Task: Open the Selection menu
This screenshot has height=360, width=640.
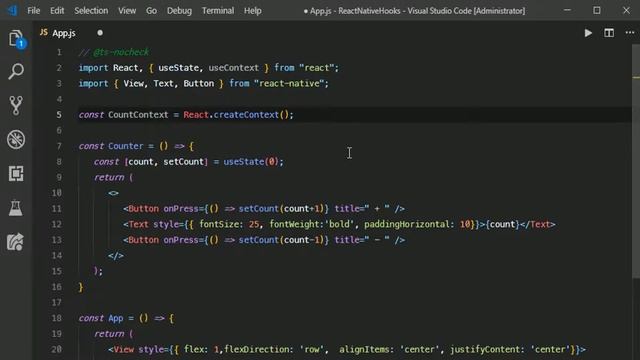Action: pos(91,11)
